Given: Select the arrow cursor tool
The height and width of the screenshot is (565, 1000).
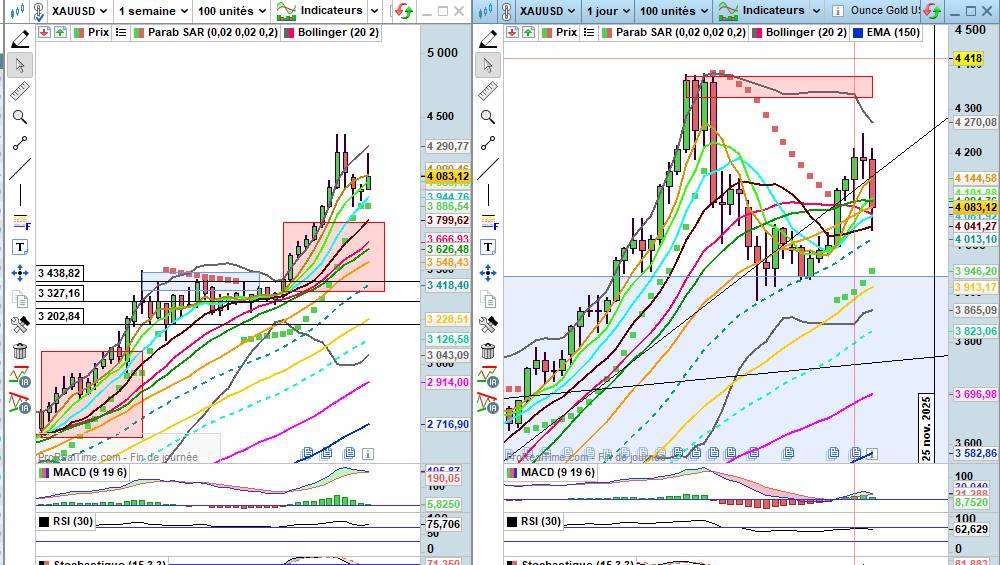Looking at the screenshot, I should click(20, 65).
